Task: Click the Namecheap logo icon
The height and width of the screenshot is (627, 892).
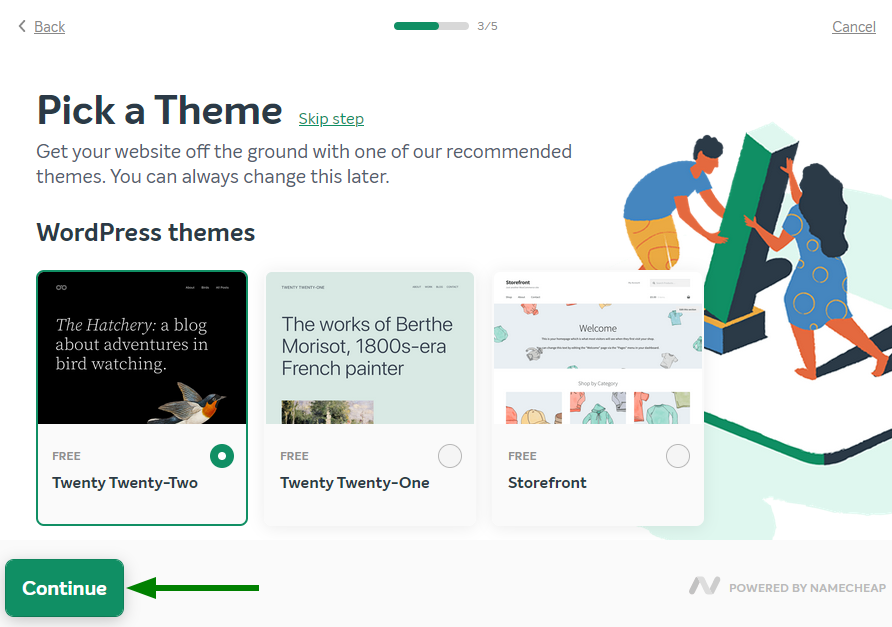Action: click(705, 586)
